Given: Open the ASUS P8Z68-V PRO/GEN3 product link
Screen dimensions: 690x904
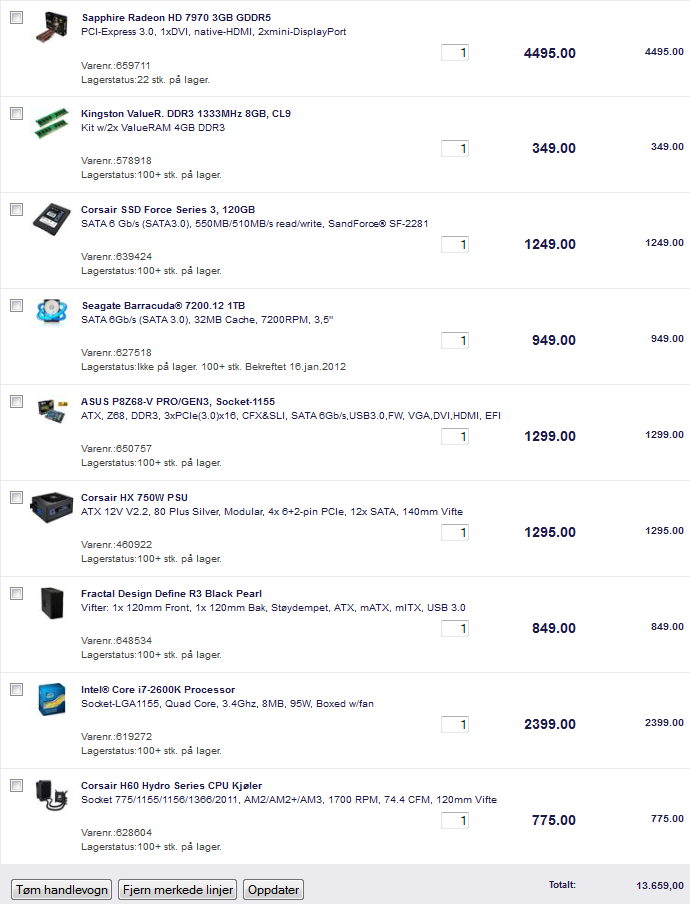Looking at the screenshot, I should (178, 402).
